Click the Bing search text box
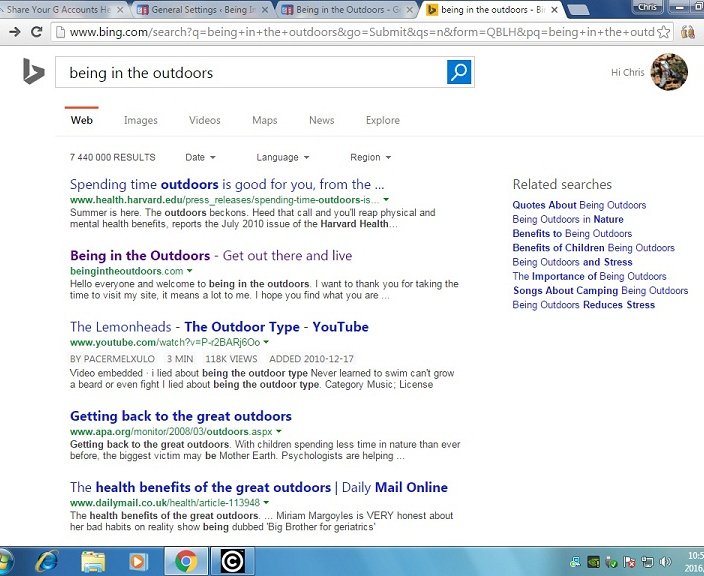Viewport: 704px width, 576px height. point(251,72)
